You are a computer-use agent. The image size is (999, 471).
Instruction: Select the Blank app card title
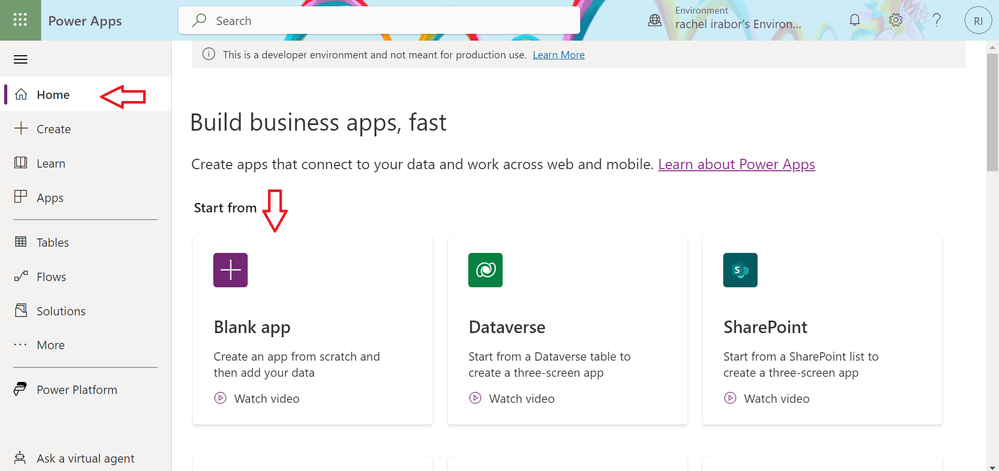(x=252, y=327)
